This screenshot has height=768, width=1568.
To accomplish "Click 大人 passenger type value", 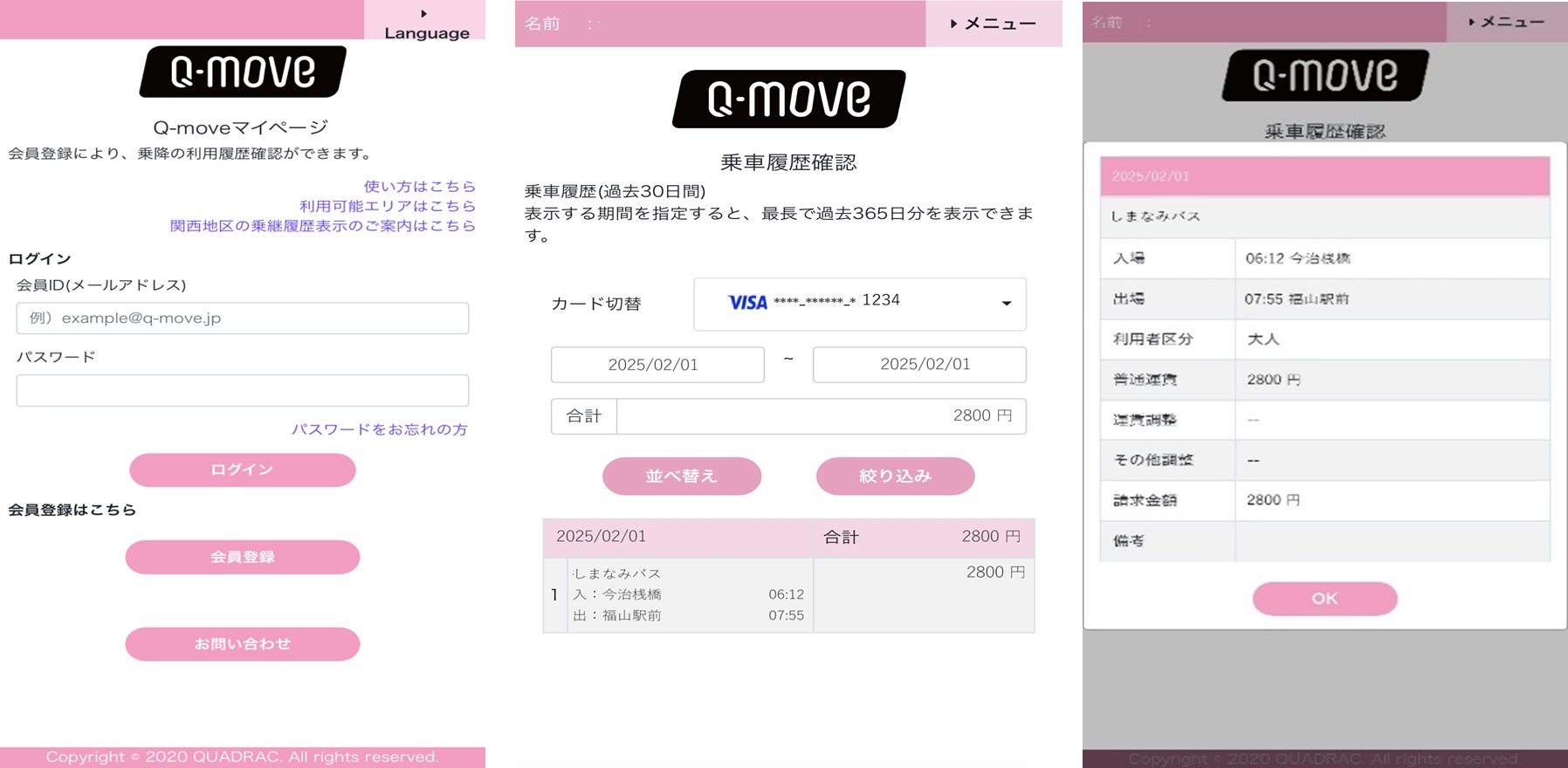I will point(1263,339).
